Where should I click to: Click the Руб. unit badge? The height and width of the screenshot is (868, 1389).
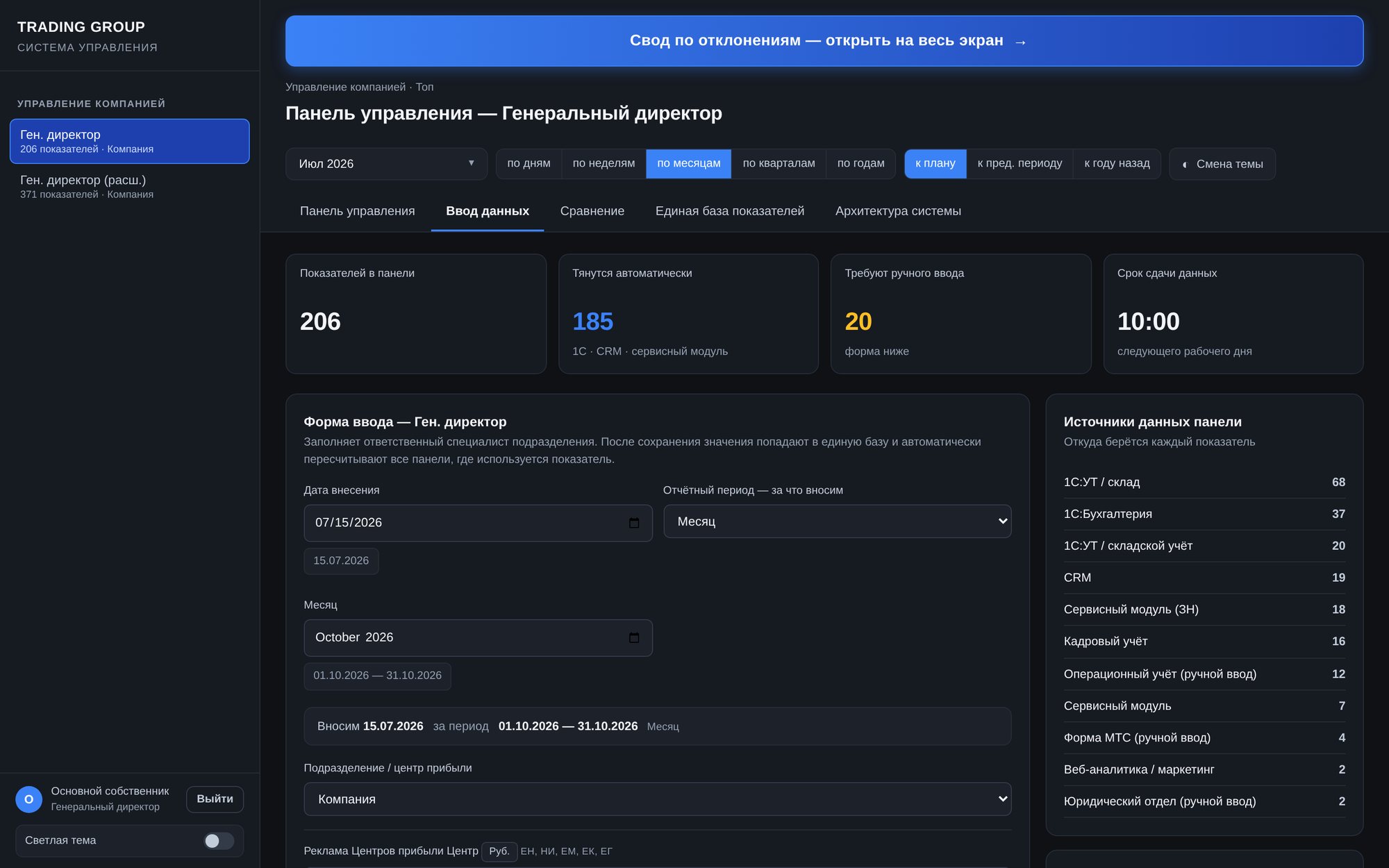[499, 851]
